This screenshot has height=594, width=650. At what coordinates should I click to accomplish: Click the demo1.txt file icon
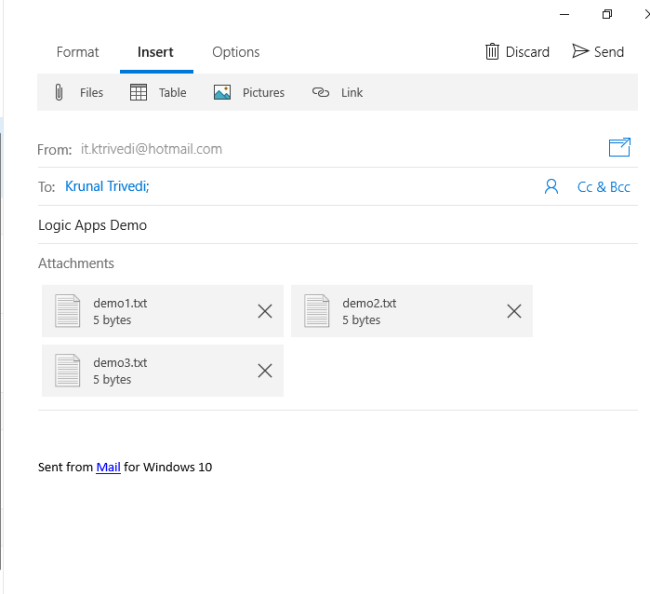point(68,311)
